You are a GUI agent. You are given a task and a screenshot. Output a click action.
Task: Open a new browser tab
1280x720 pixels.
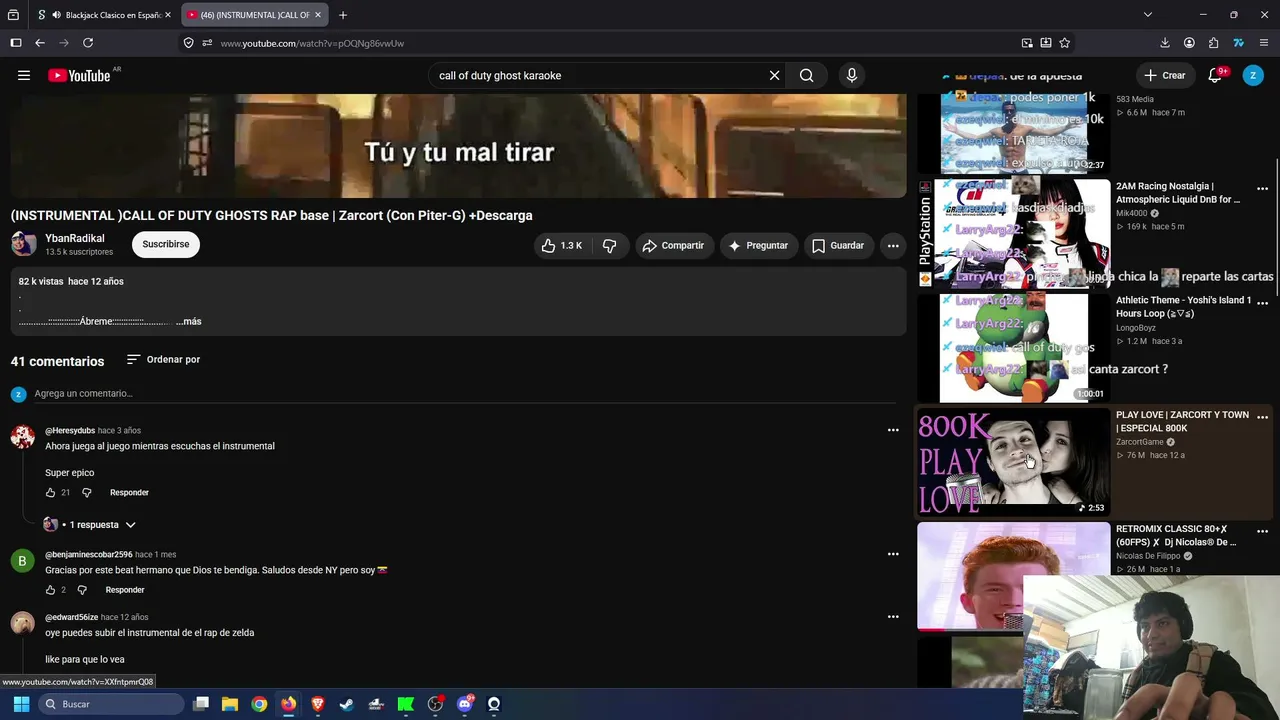pyautogui.click(x=343, y=15)
